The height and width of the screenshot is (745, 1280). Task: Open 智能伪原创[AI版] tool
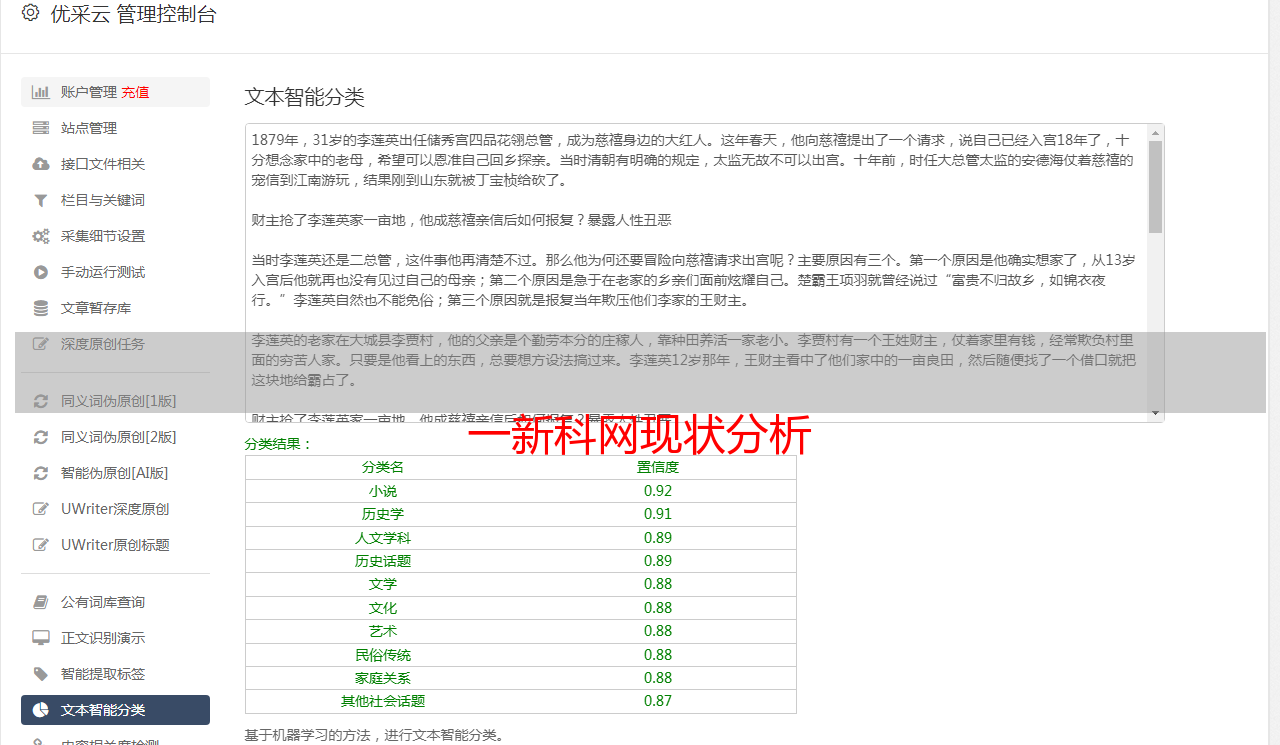(115, 473)
